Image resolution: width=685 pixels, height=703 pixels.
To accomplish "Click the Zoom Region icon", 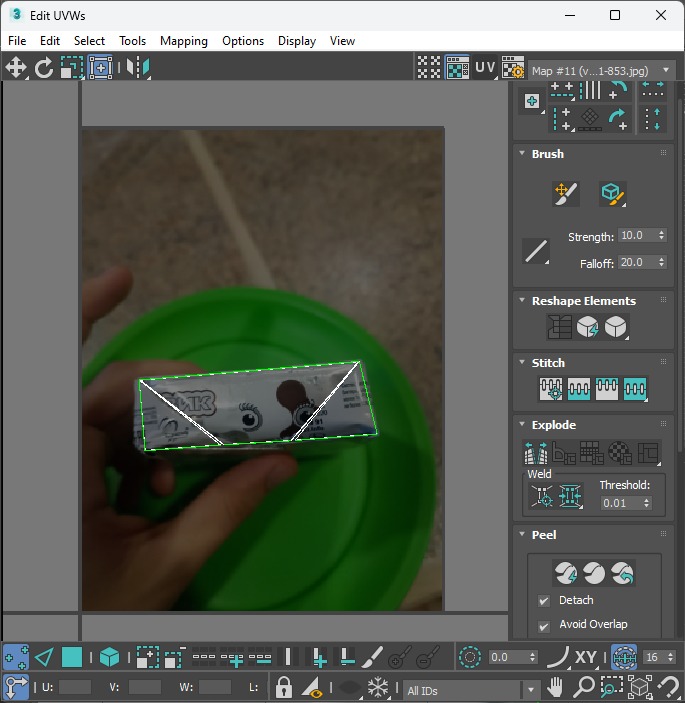I will coord(611,687).
